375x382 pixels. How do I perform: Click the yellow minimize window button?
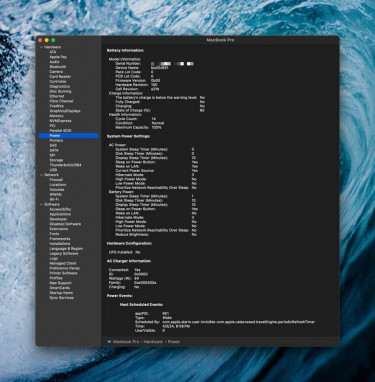47,40
